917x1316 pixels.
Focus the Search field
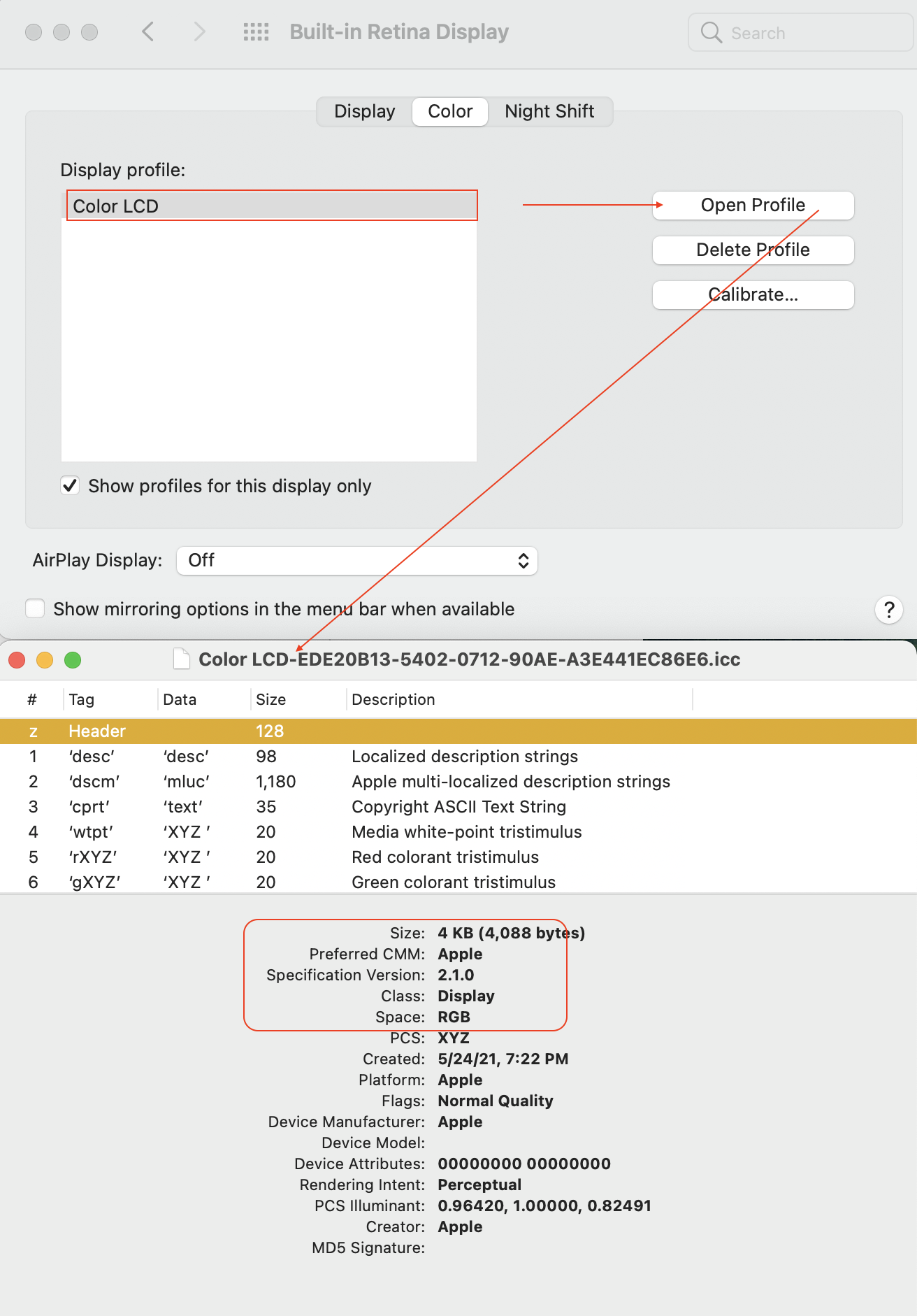click(x=801, y=32)
